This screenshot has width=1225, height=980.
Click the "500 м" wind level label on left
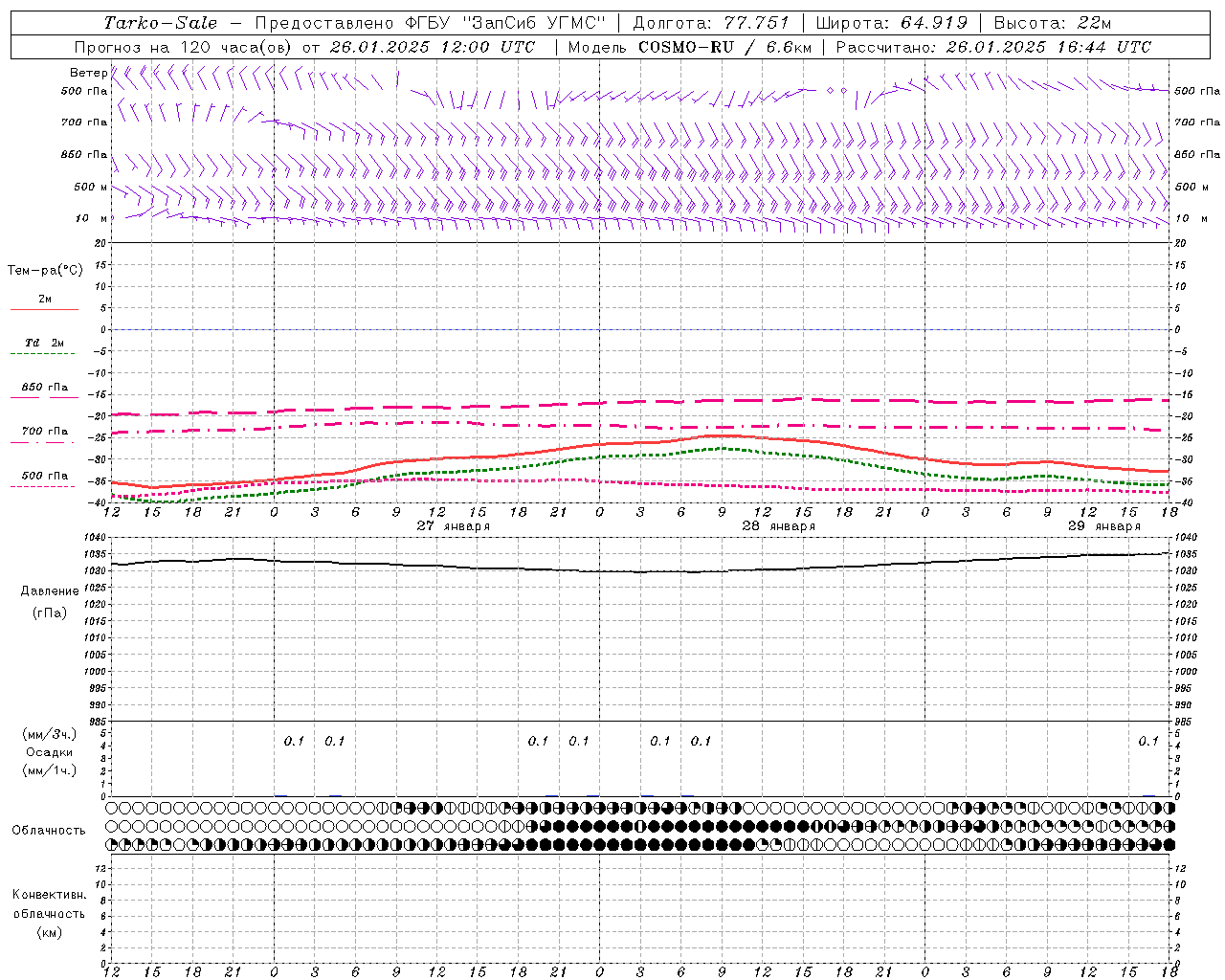click(91, 187)
